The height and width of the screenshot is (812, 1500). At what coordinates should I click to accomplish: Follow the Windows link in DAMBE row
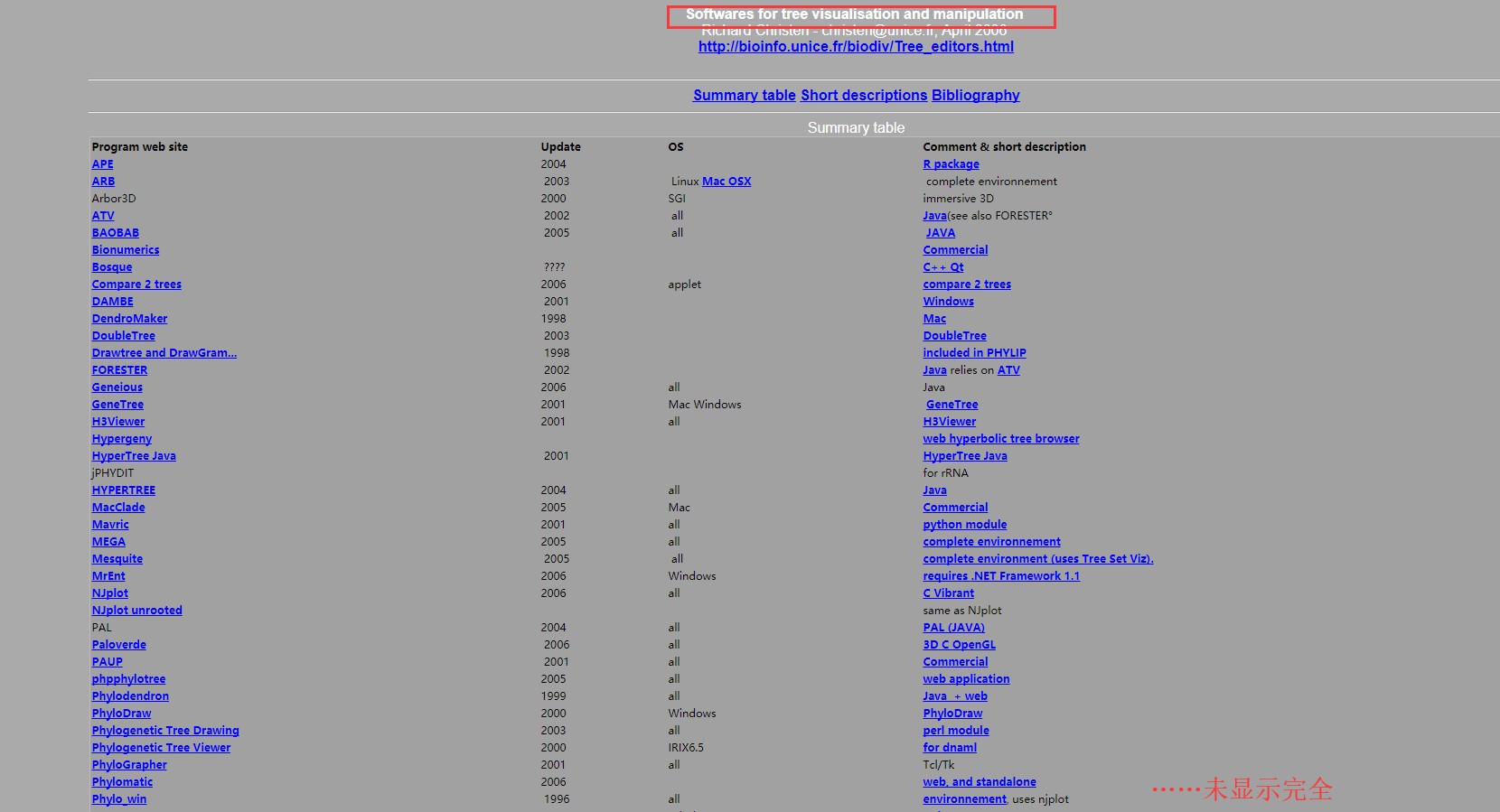[948, 302]
